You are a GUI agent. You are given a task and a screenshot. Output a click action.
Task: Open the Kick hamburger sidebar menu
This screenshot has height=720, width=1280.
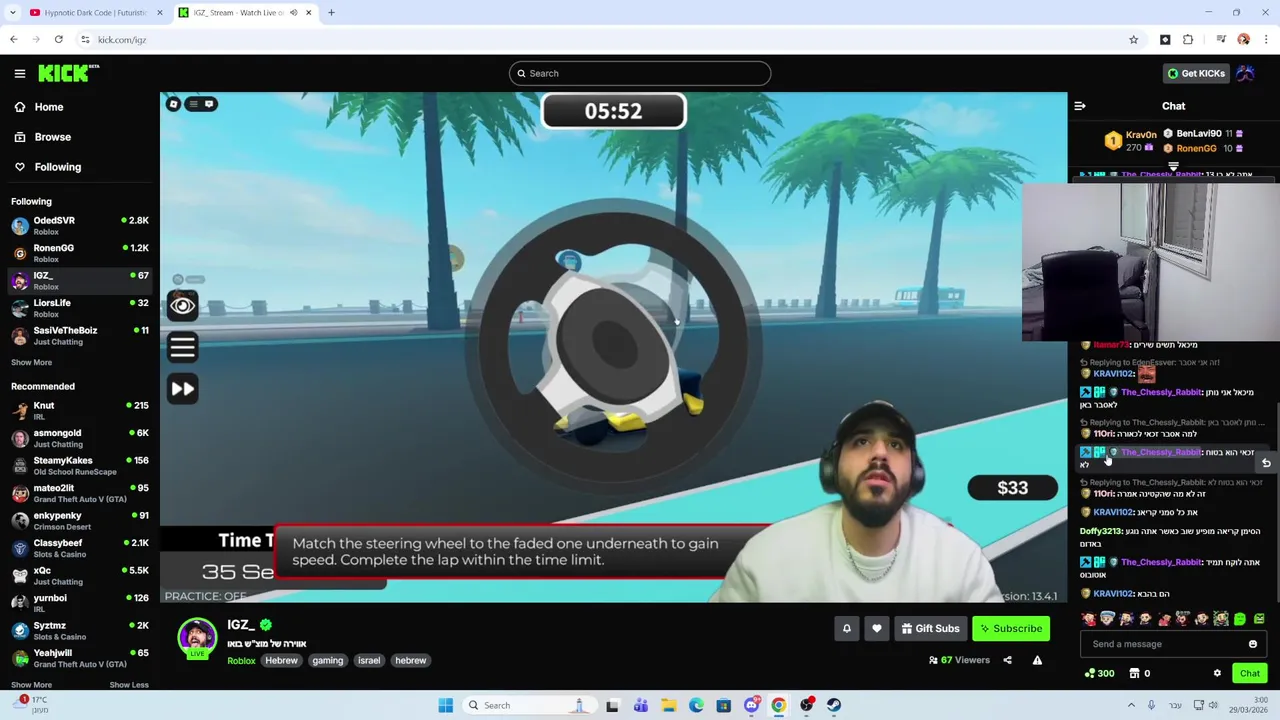(x=19, y=73)
